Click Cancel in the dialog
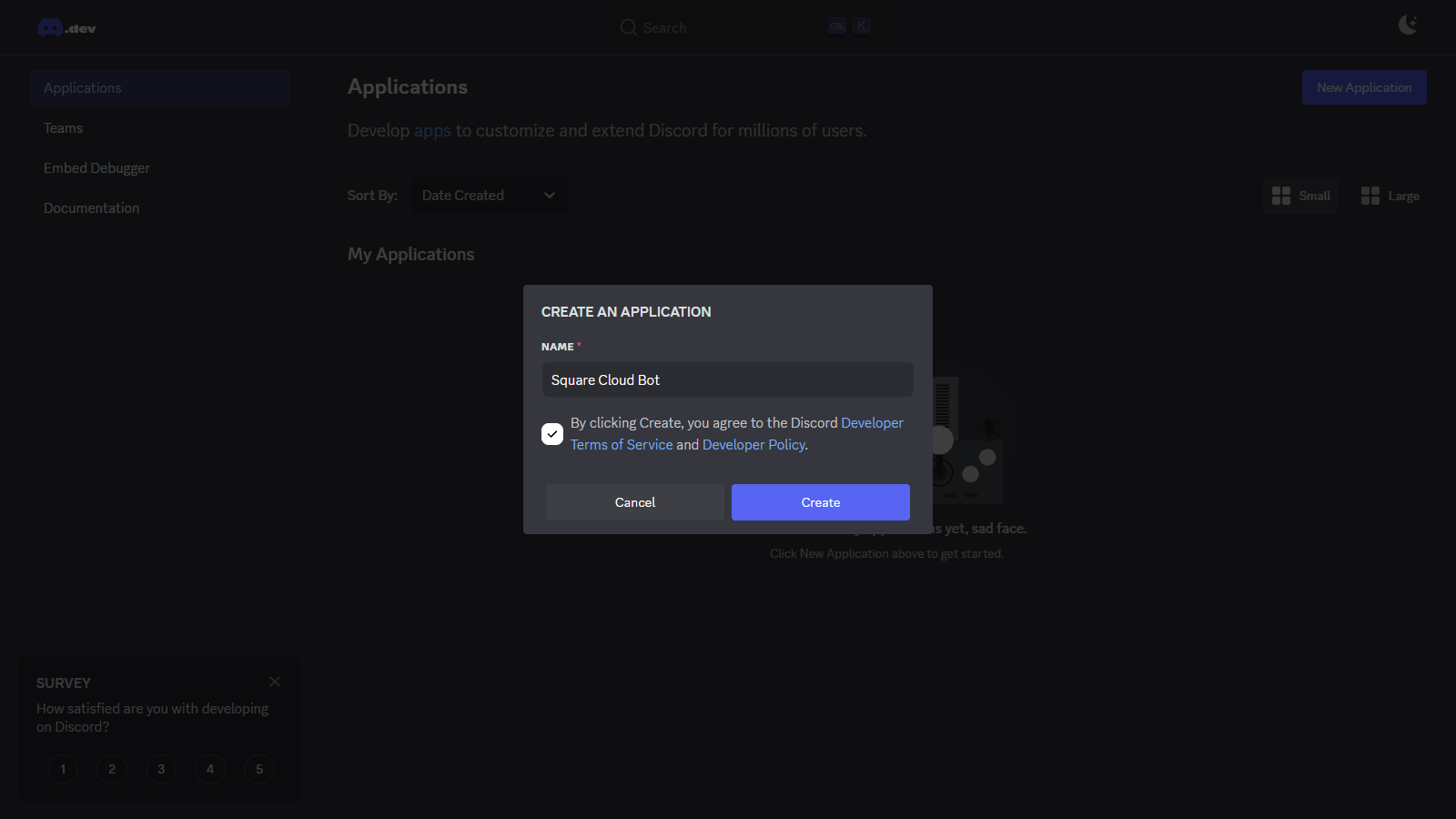 [635, 502]
